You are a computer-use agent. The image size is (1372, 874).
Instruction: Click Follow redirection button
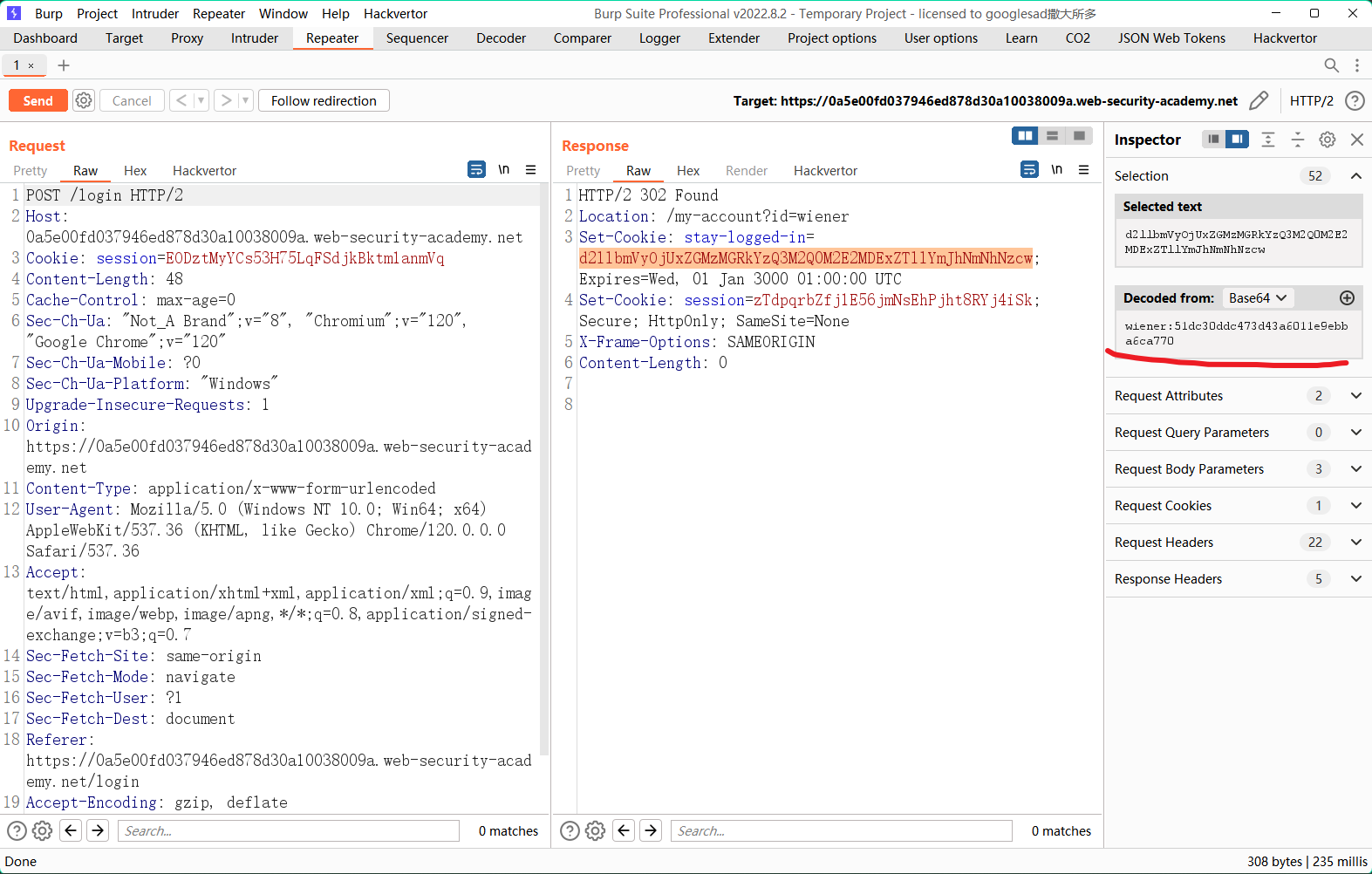tap(324, 100)
